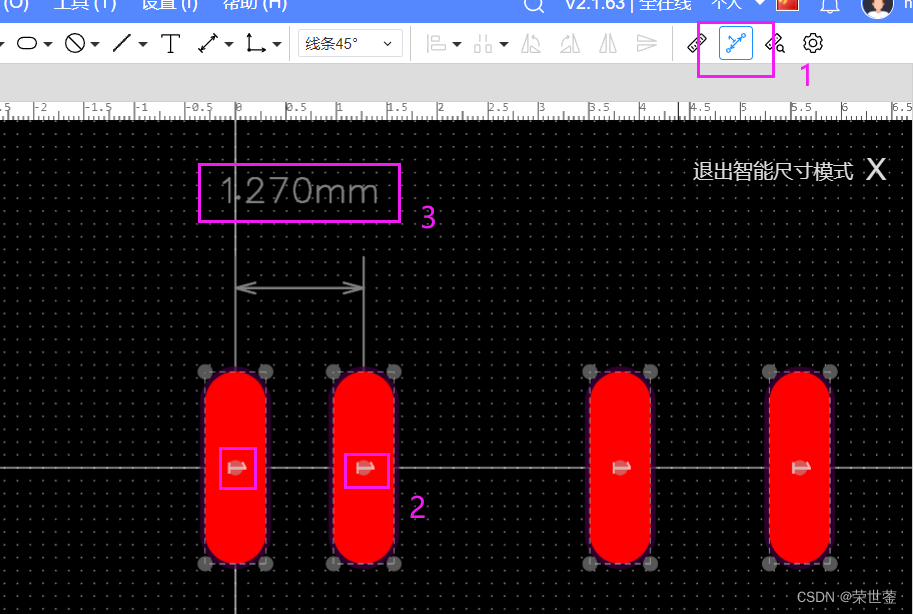
Task: Open the notifications bell
Action: point(830,6)
